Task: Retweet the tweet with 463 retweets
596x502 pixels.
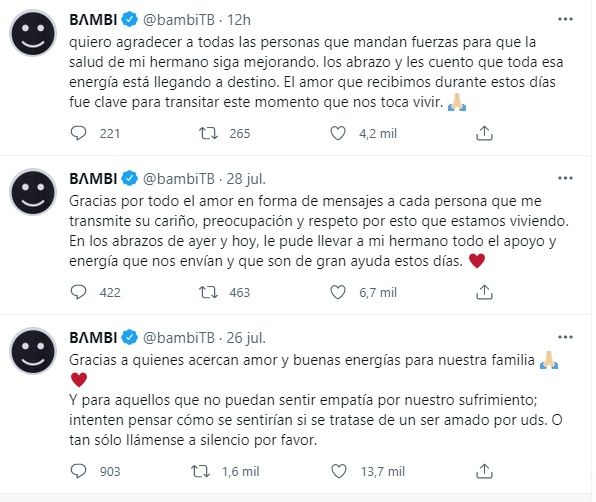Action: [x=209, y=292]
